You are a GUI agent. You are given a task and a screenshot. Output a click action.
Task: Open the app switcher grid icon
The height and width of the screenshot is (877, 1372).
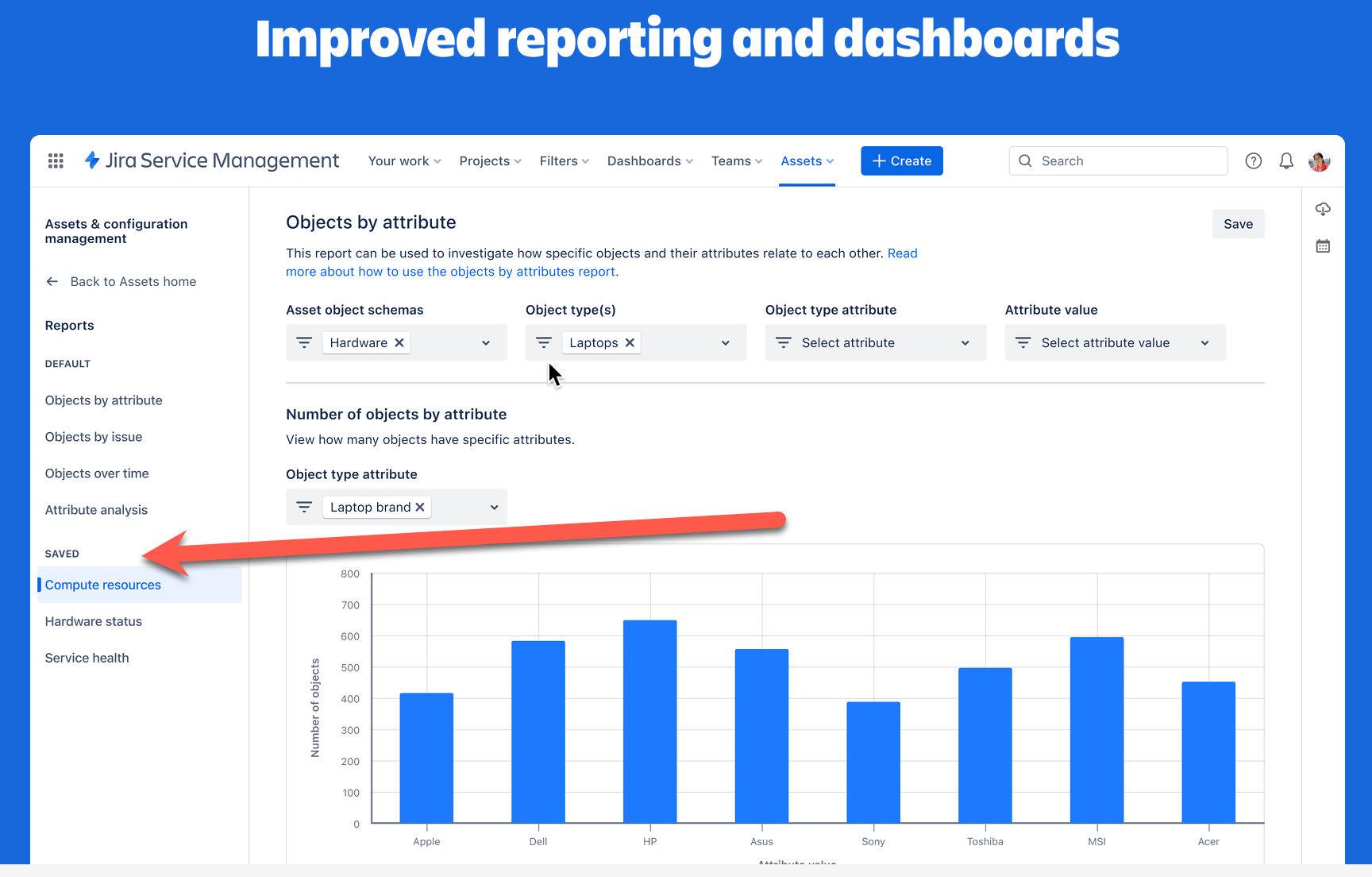[55, 160]
